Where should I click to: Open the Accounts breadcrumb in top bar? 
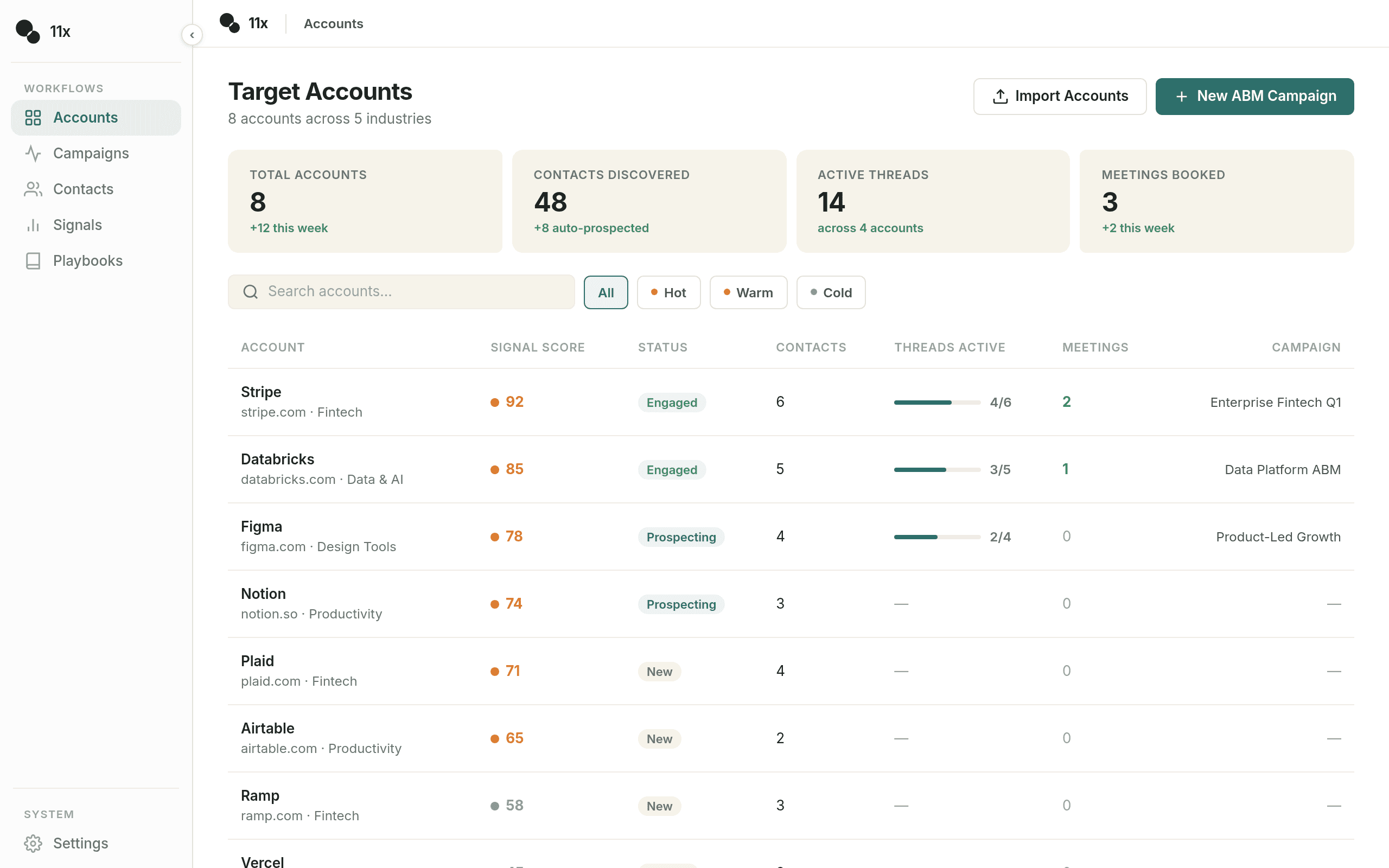point(334,23)
